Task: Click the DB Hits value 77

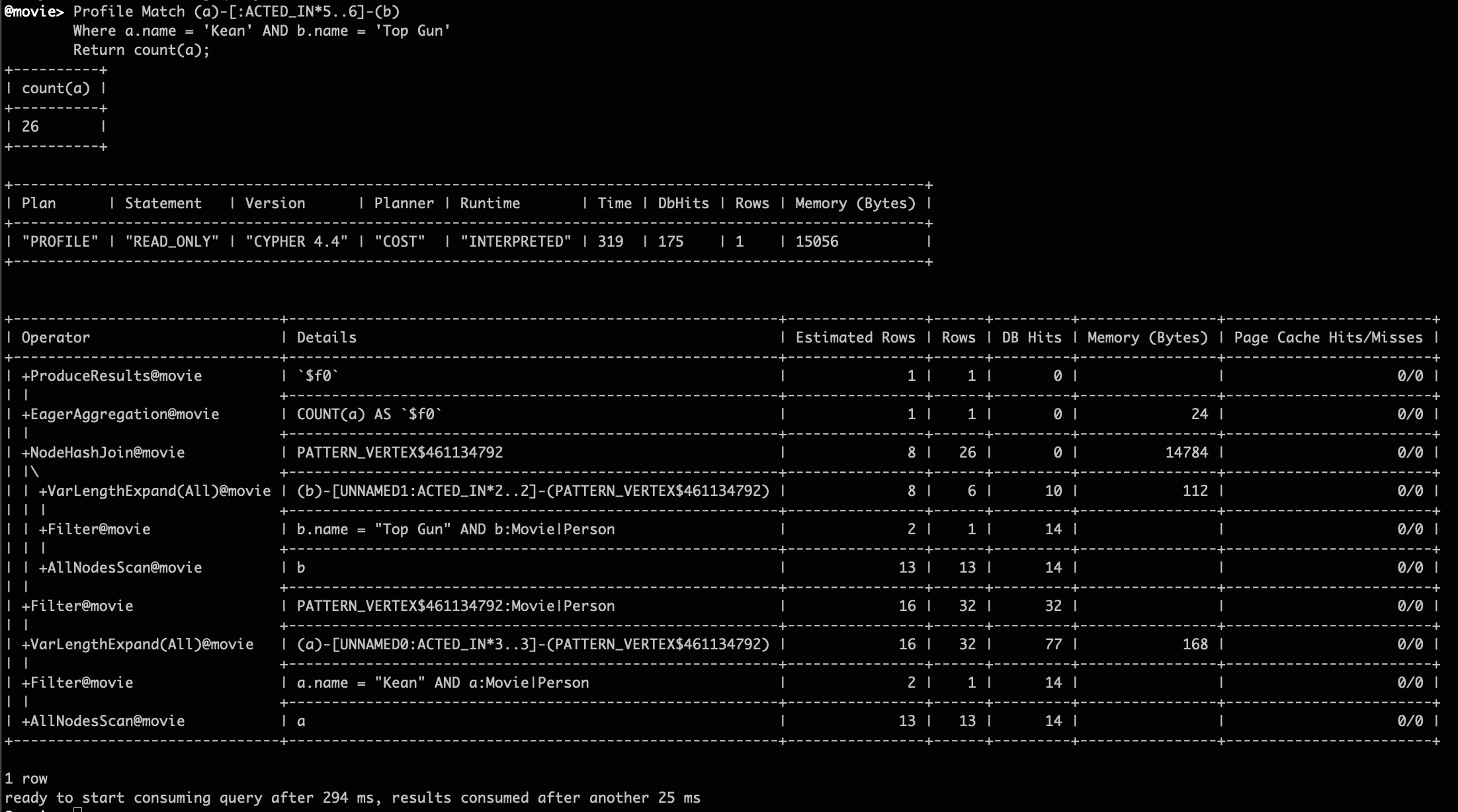Action: coord(1053,644)
